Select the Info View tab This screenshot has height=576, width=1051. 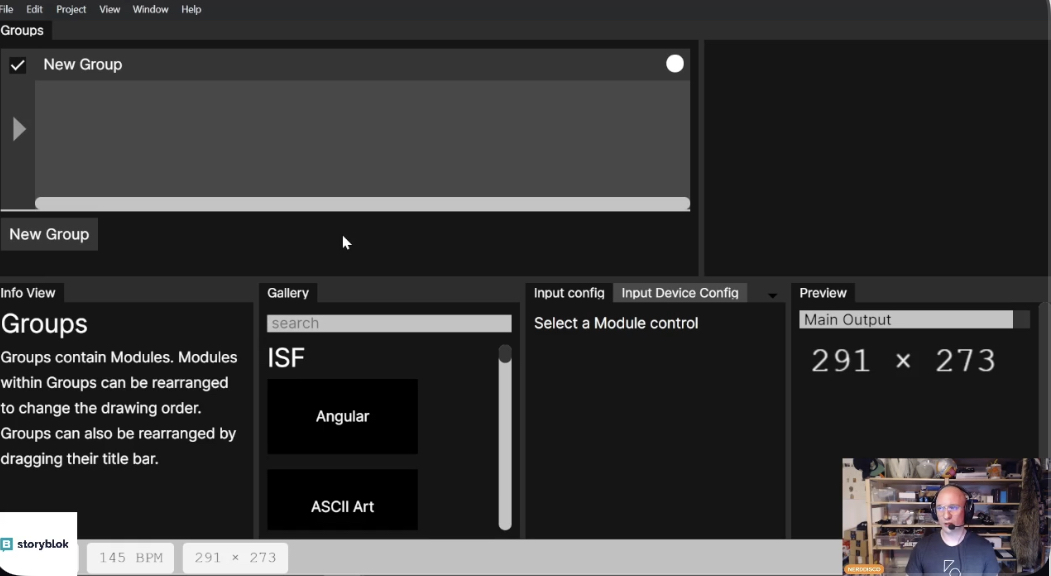[x=30, y=293]
